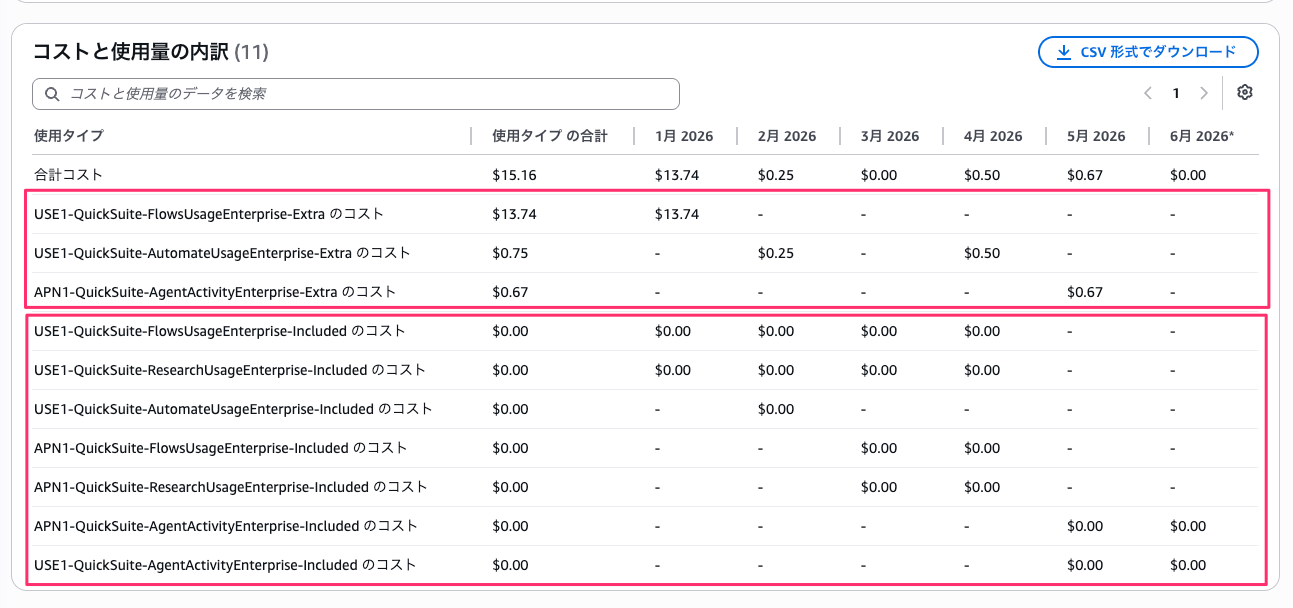Select APN1-QuickSuite-FlowsUsageEnterprise-Included row label
Screen dimensions: 1293x608
[x=220, y=448]
